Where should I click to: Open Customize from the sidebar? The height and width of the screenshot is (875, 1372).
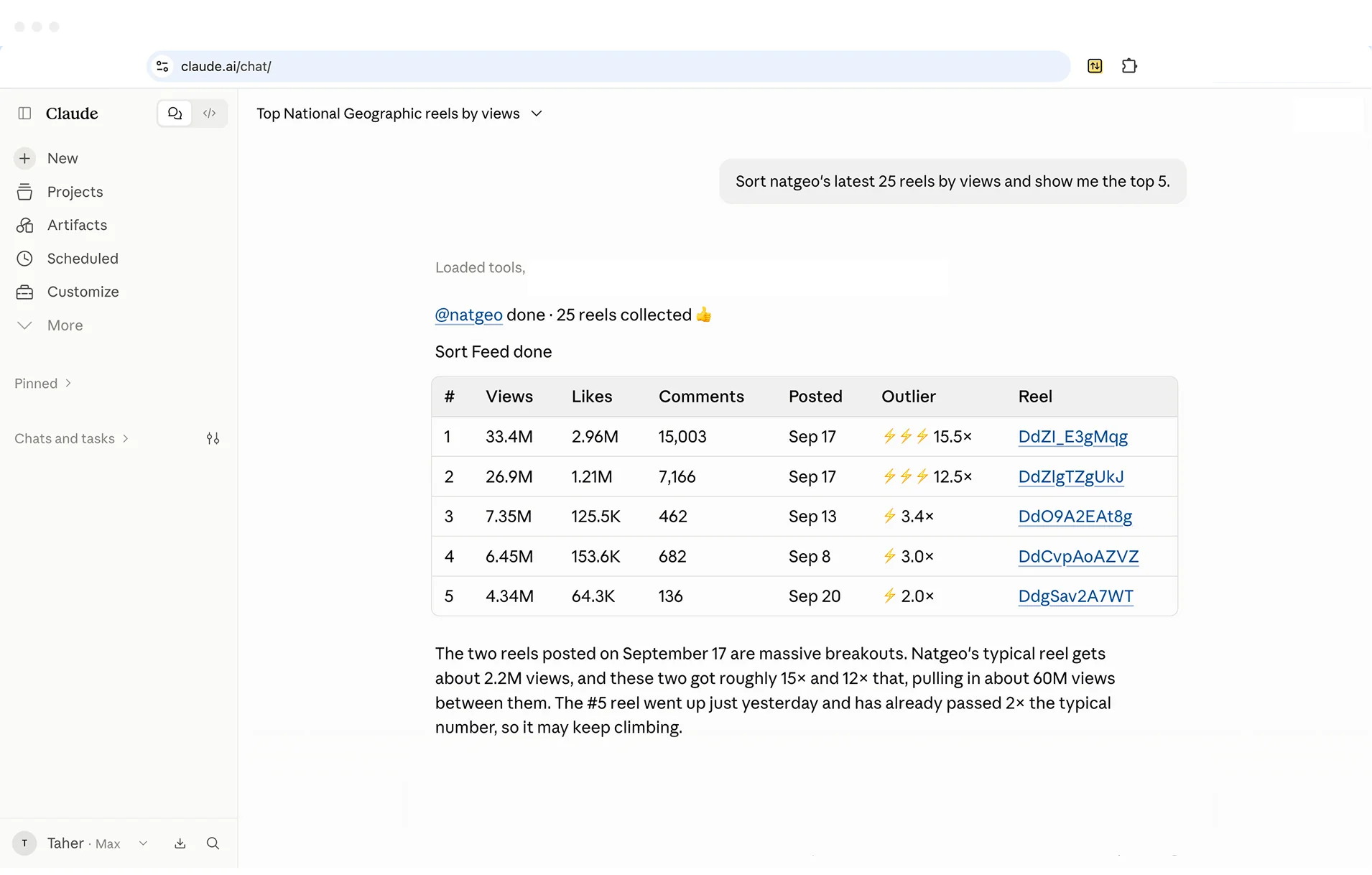point(83,292)
